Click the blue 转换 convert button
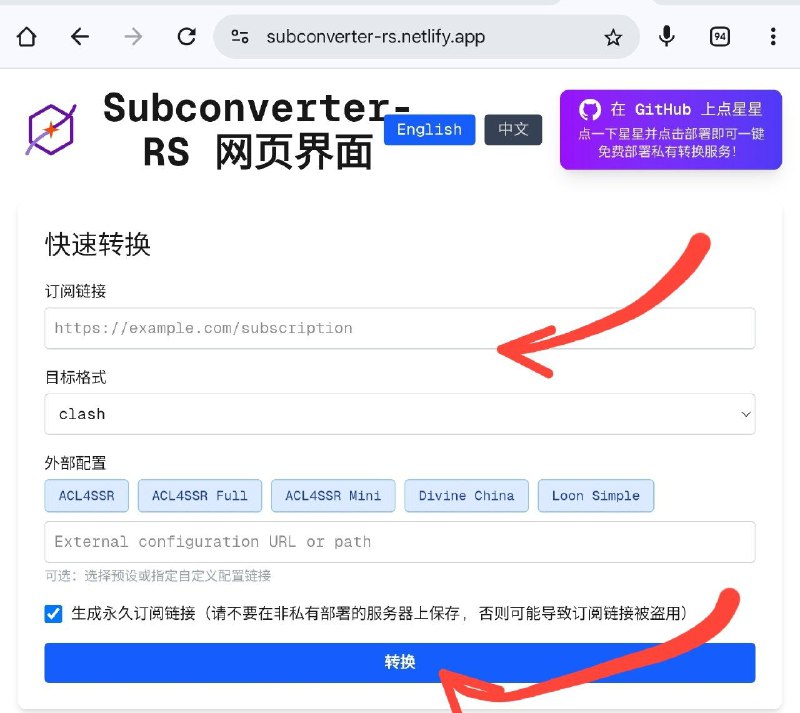Viewport: 800px width, 713px height. 399,662
